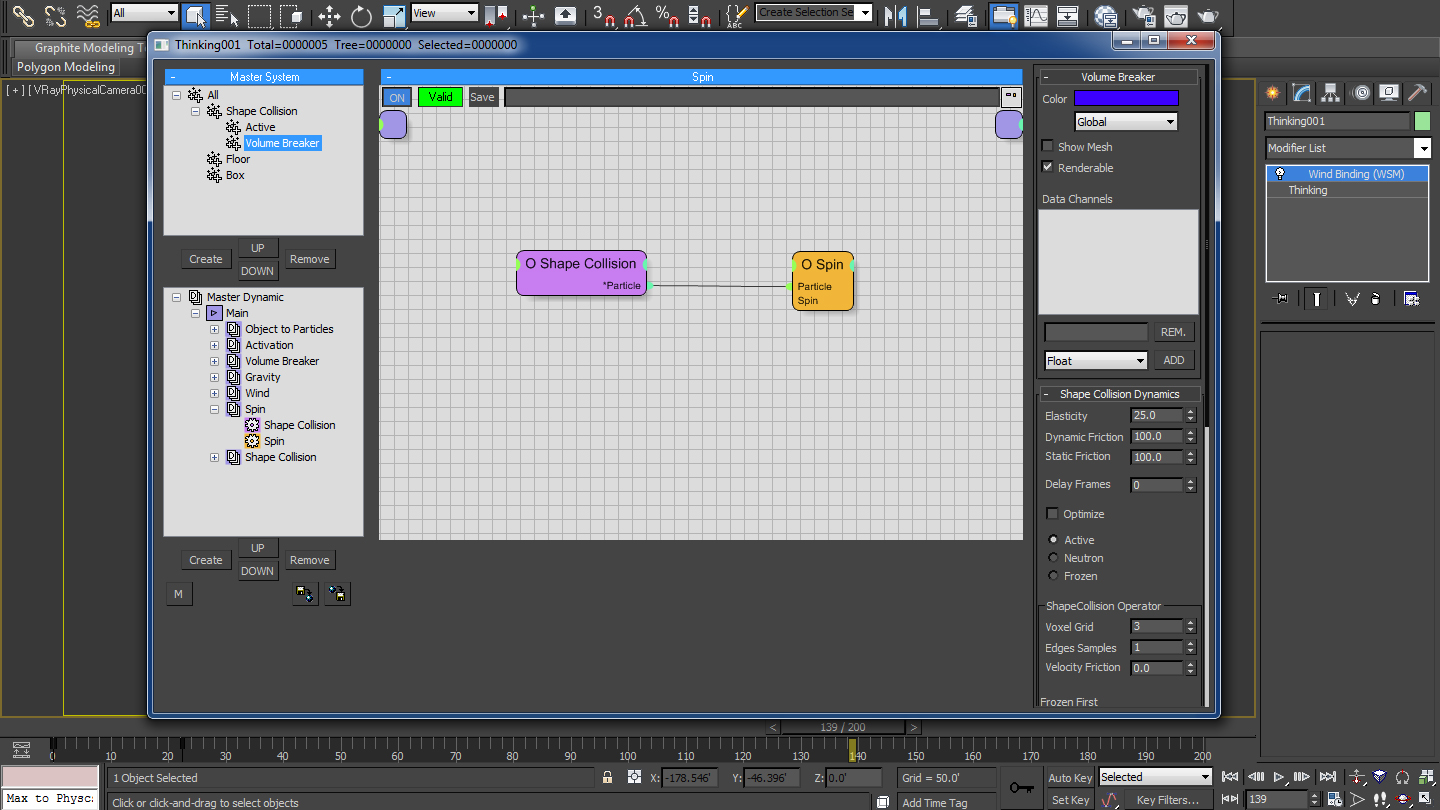1440x810 pixels.
Task: Click Pin Stack icon below modifier stack
Action: (x=1279, y=298)
